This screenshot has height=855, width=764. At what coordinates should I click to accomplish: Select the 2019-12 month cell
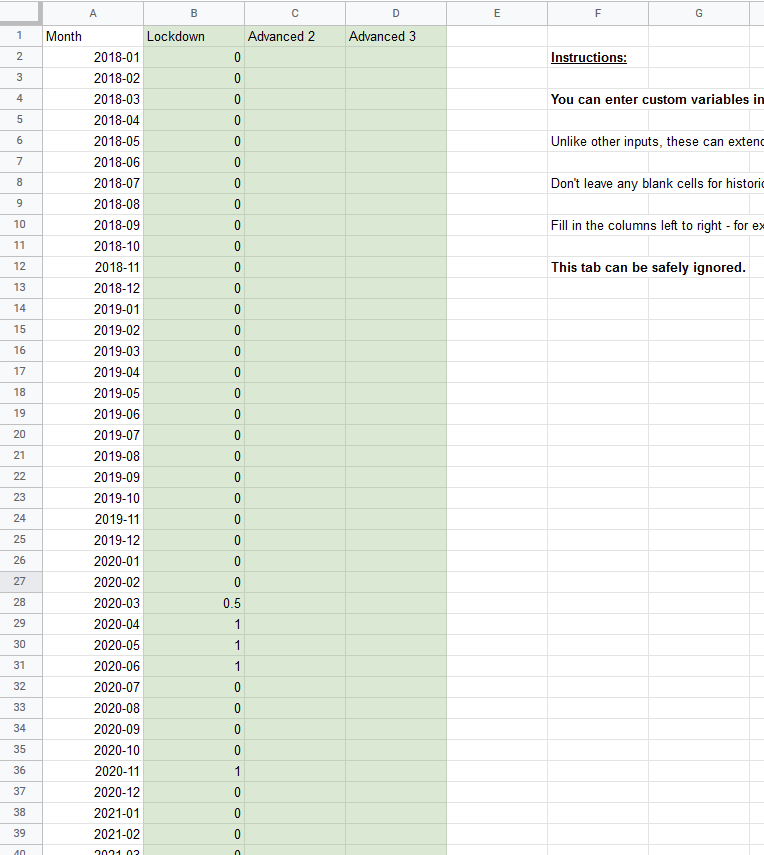pos(93,540)
